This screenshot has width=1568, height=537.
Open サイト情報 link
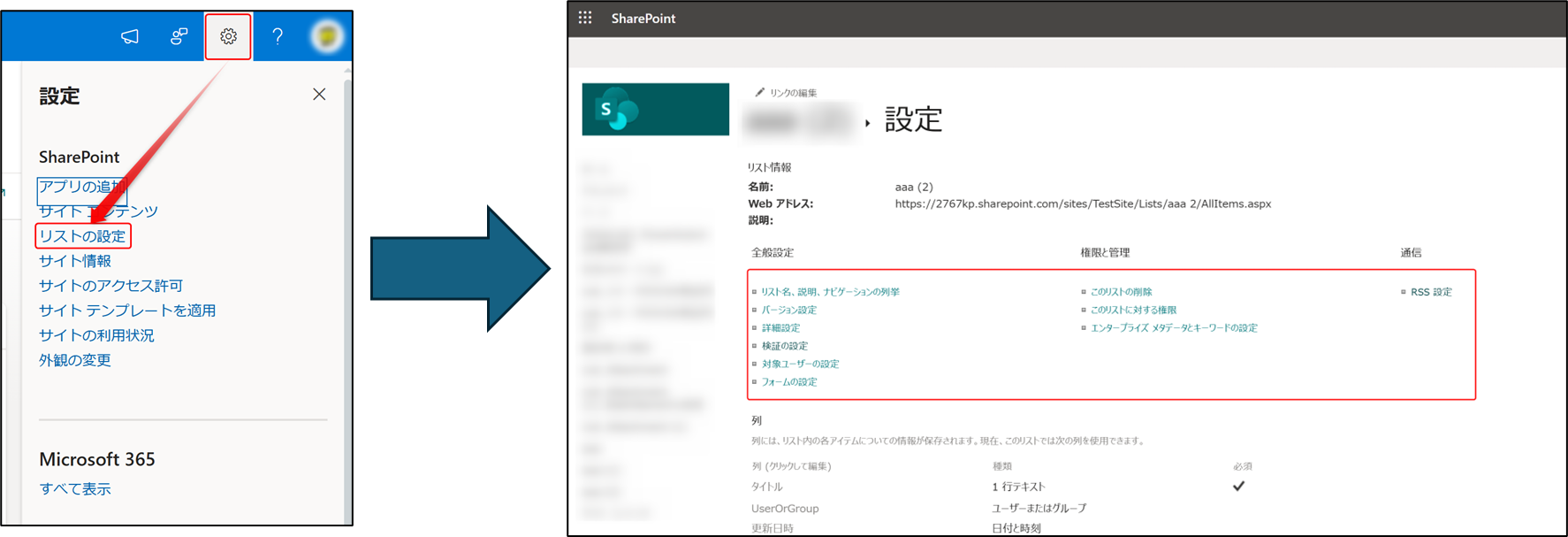point(75,261)
